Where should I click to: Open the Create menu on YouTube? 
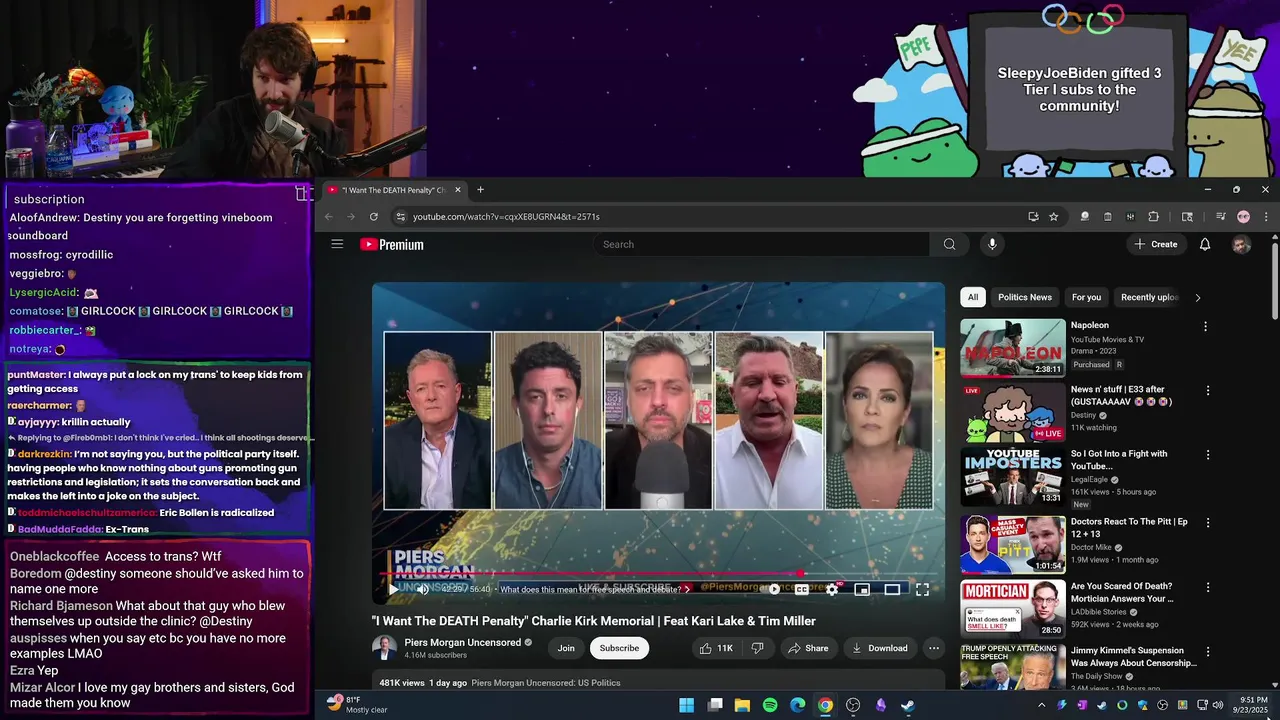(1156, 244)
